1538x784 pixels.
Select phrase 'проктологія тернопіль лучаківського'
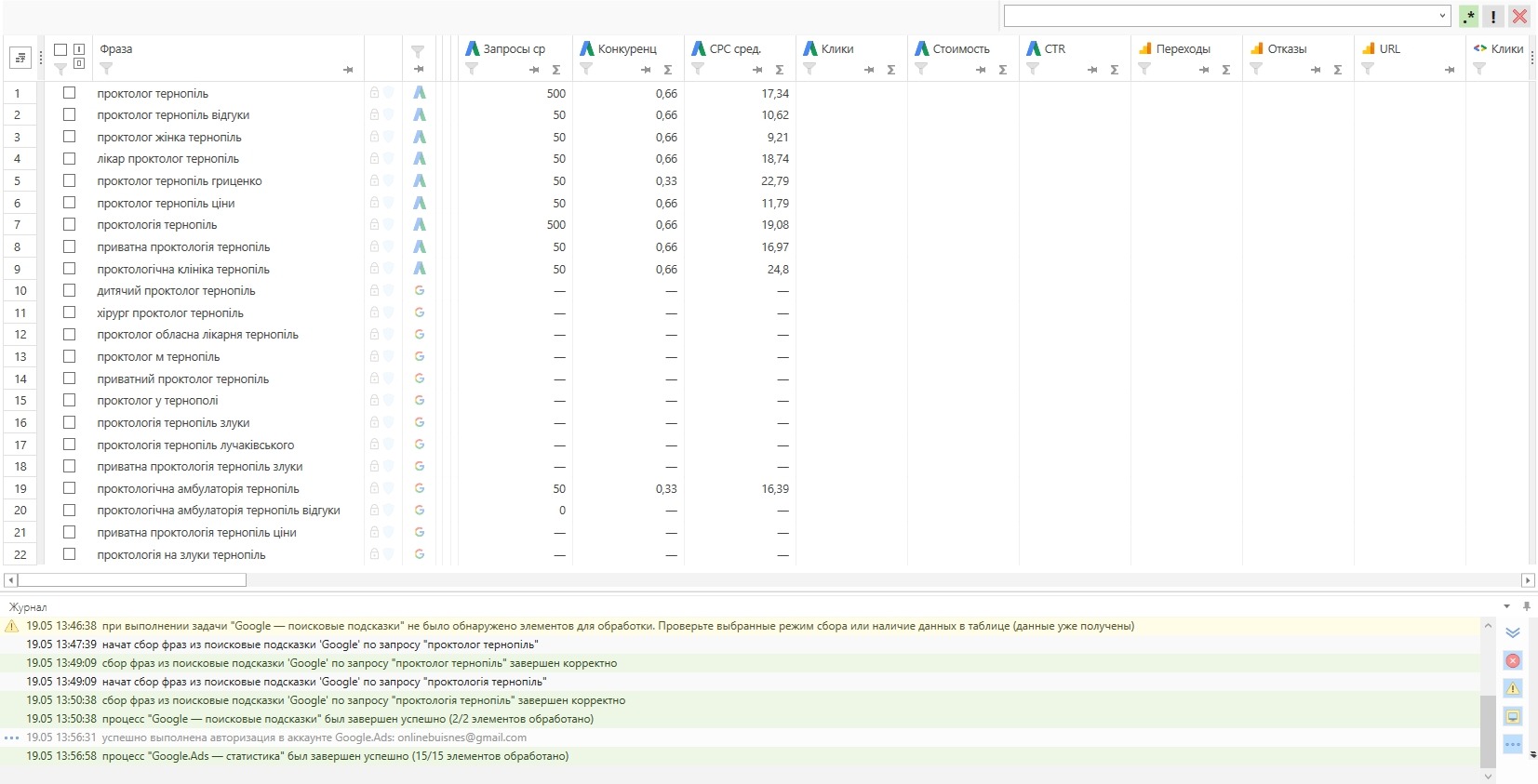pos(195,445)
